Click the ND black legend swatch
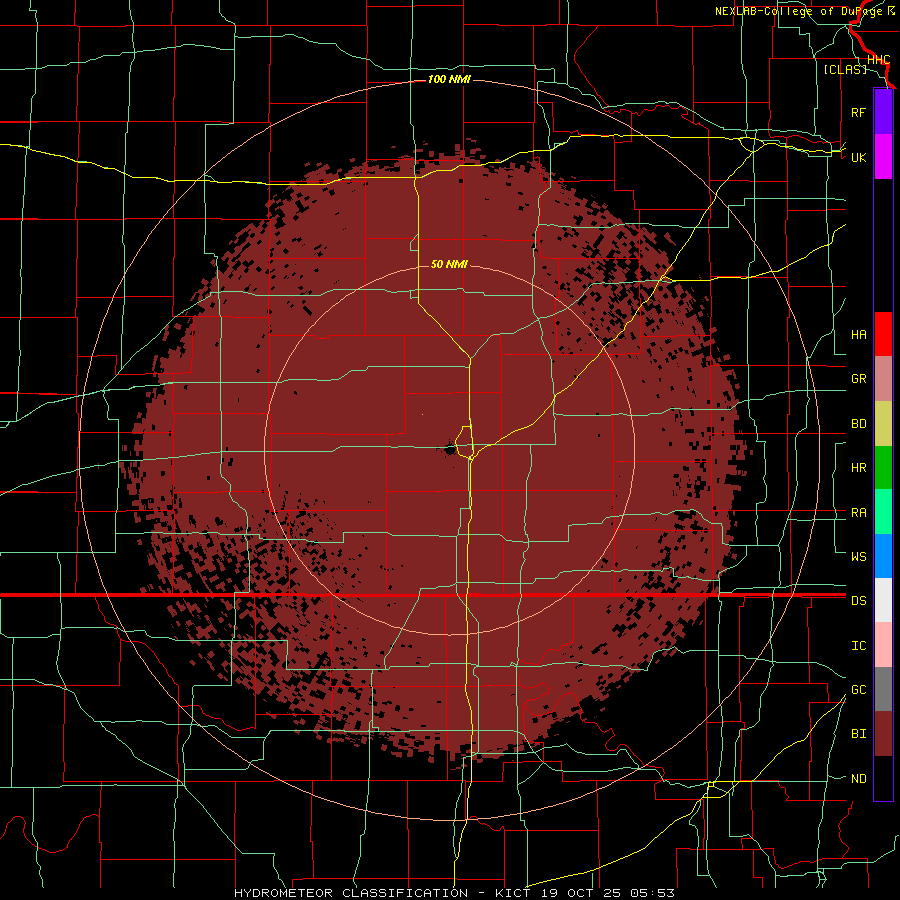Image resolution: width=900 pixels, height=900 pixels. coord(883,778)
